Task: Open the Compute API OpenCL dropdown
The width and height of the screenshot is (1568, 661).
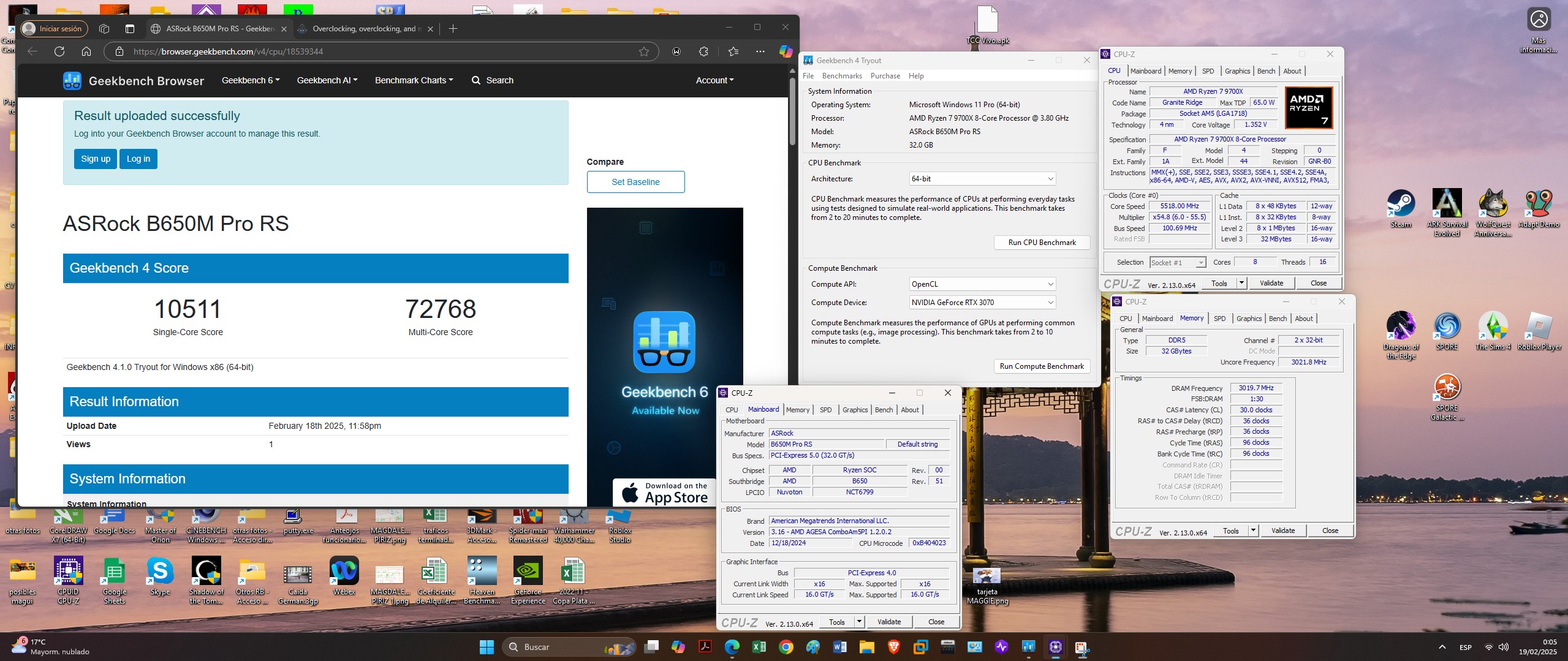Action: [x=982, y=284]
